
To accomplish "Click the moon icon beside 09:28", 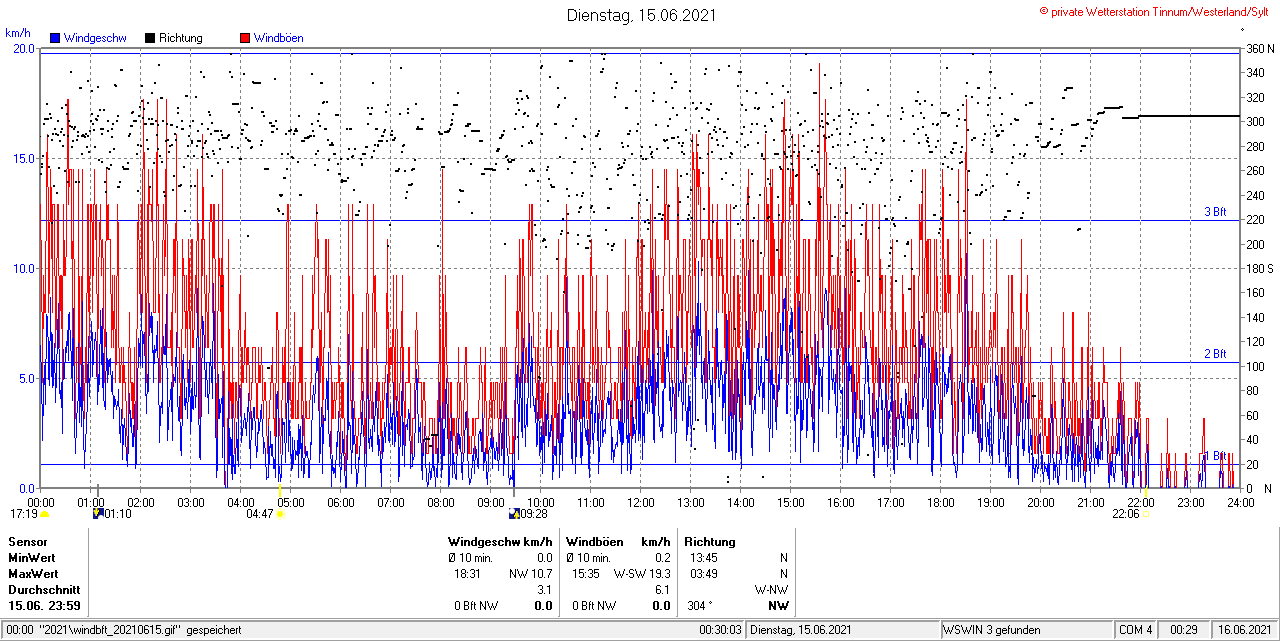I will [x=513, y=514].
